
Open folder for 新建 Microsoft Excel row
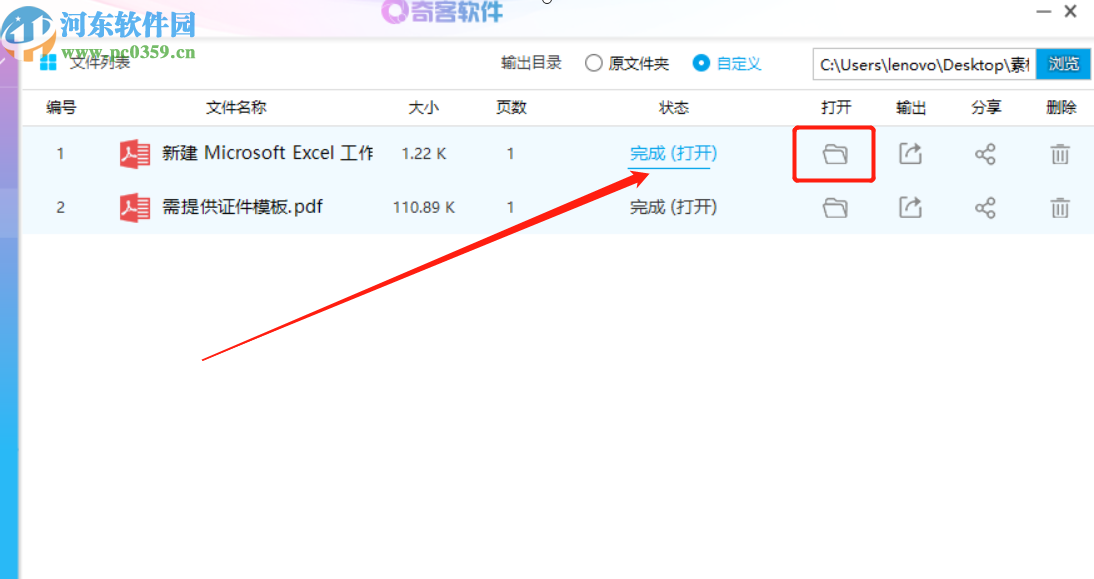click(834, 153)
